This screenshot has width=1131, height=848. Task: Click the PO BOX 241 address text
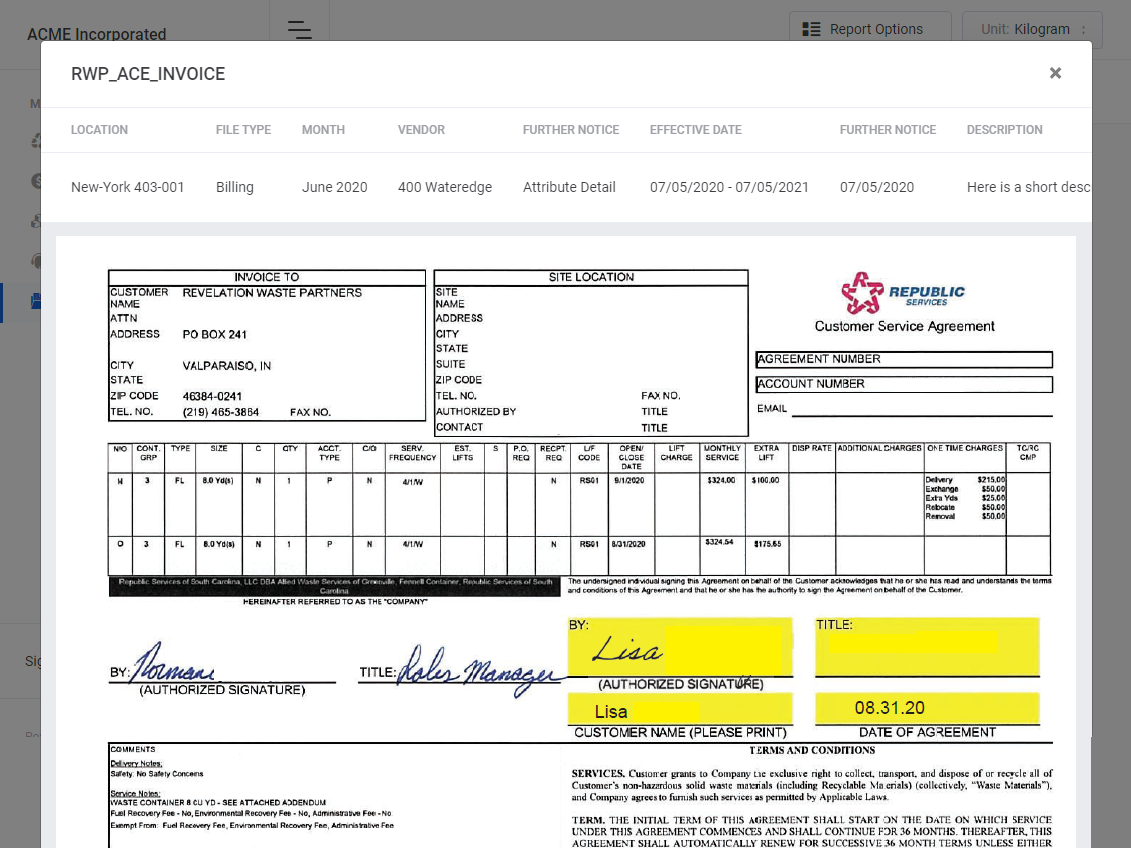pos(214,335)
